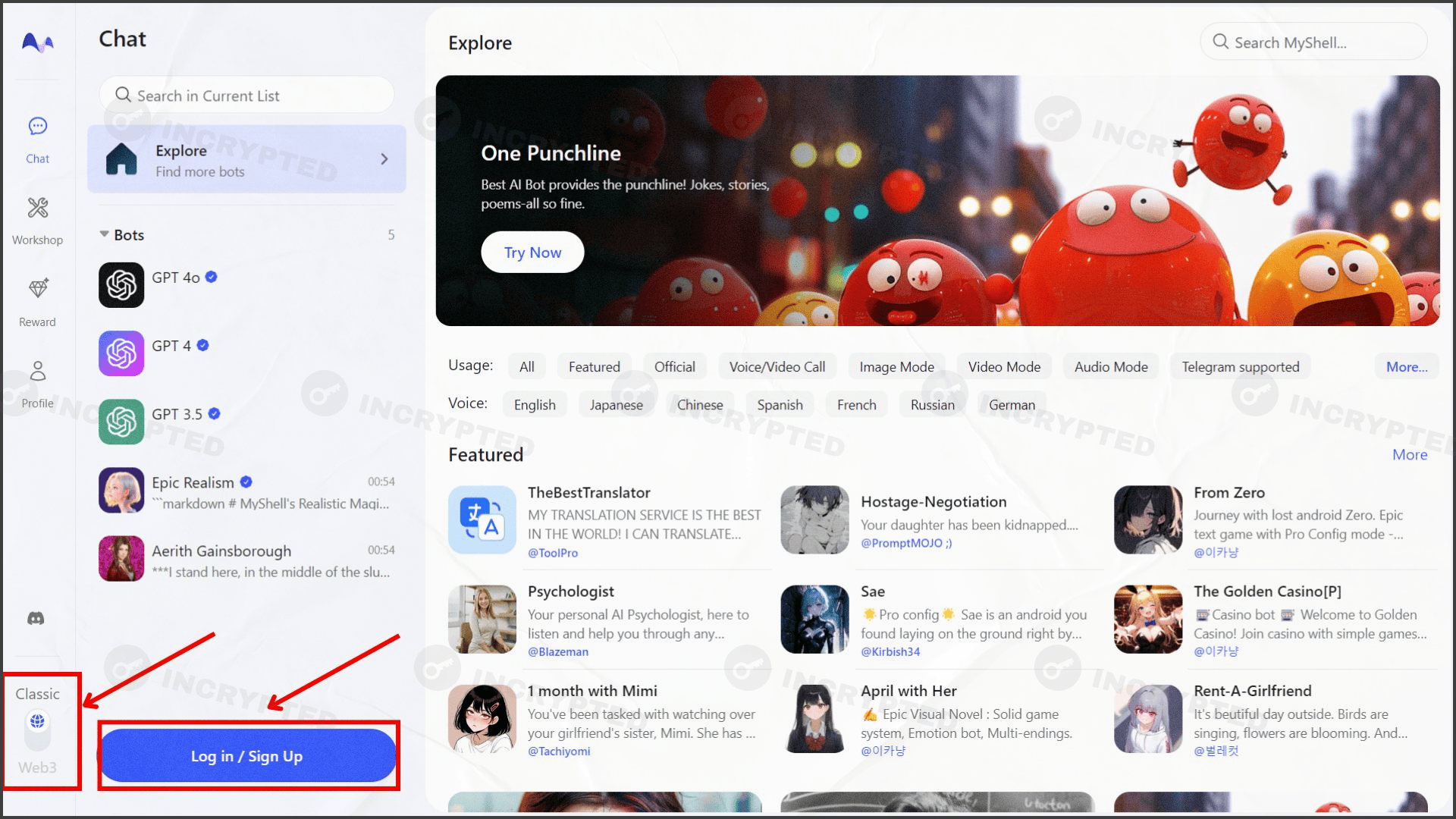Select Featured filter tab
Screen dimensions: 1456x819
594,366
